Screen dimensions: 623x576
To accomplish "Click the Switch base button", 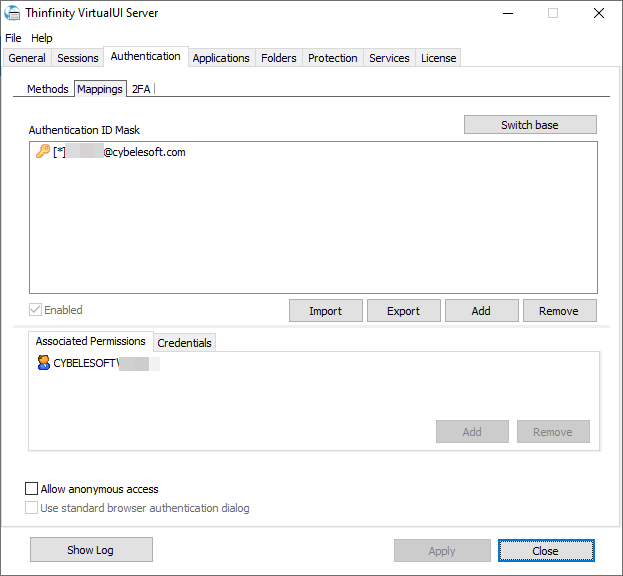I will pos(530,125).
